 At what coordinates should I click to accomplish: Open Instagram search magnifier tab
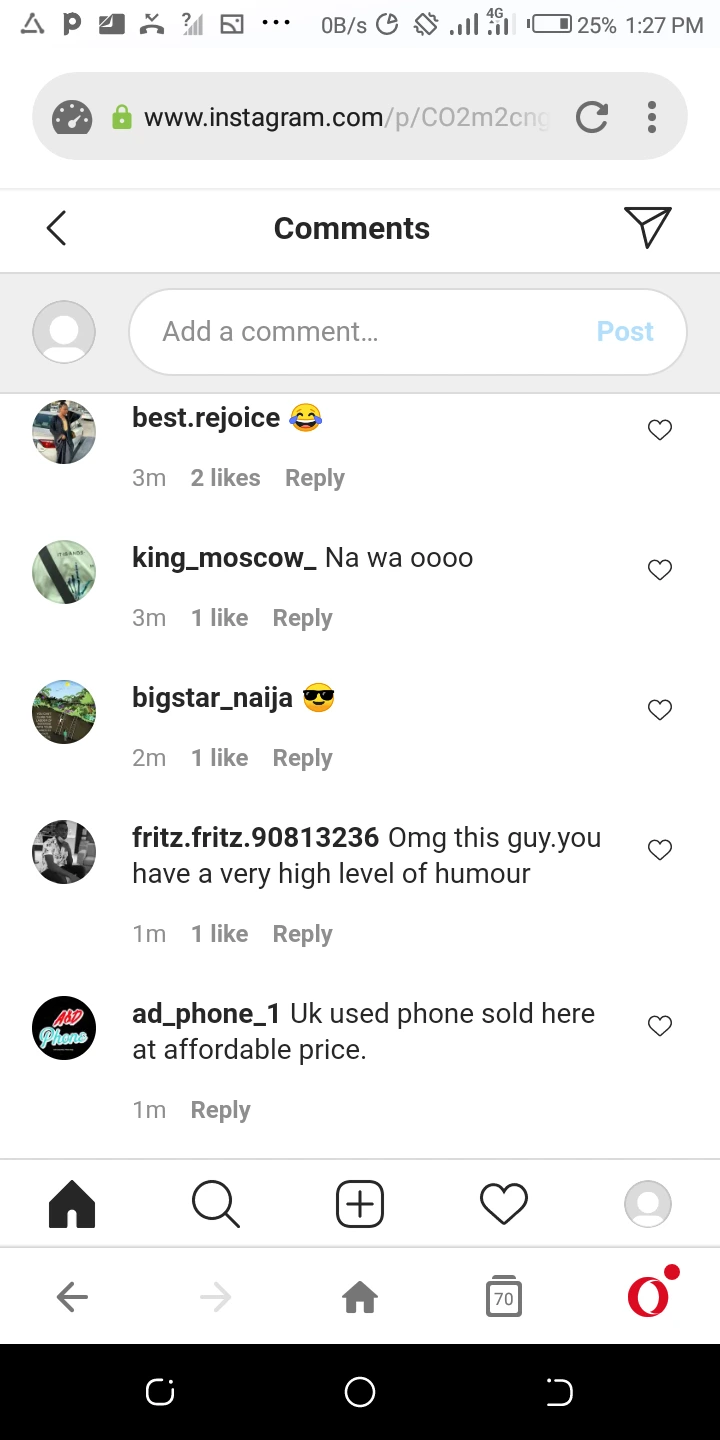tap(215, 1203)
